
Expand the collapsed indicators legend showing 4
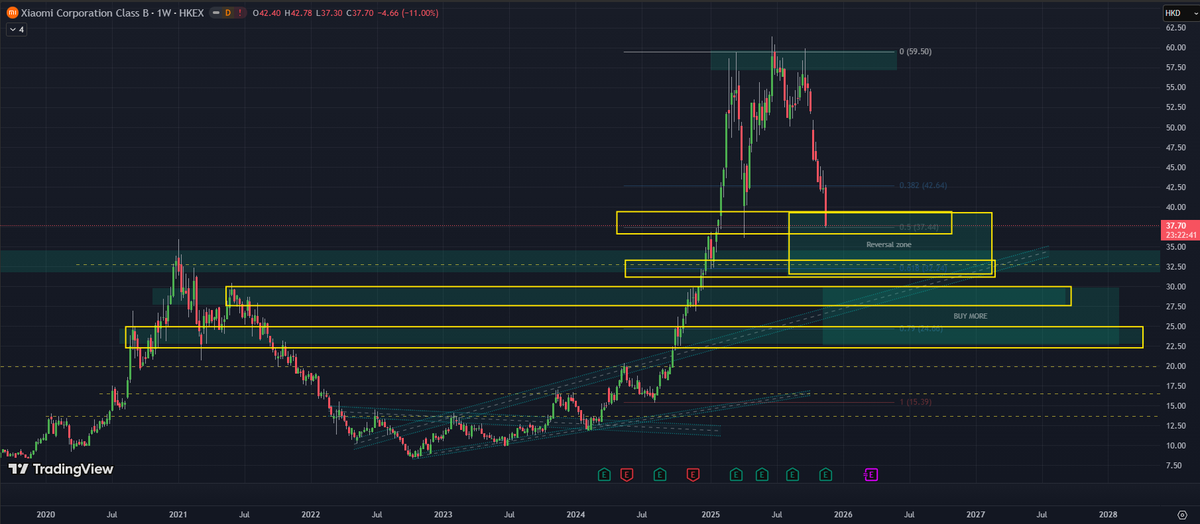(16, 30)
